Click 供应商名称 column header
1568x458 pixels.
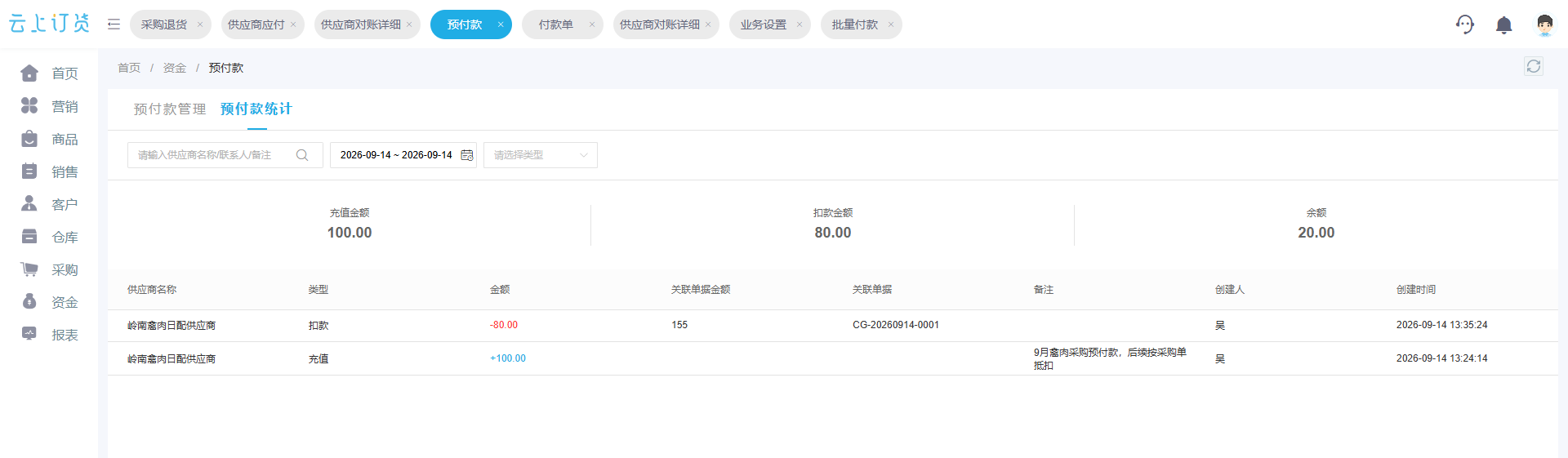click(152, 290)
